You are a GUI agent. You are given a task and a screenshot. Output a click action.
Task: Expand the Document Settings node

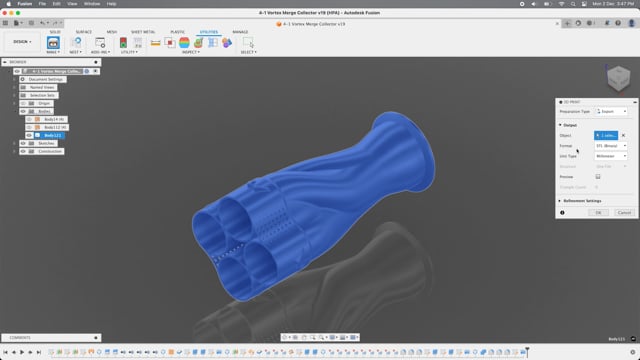(x=14, y=79)
